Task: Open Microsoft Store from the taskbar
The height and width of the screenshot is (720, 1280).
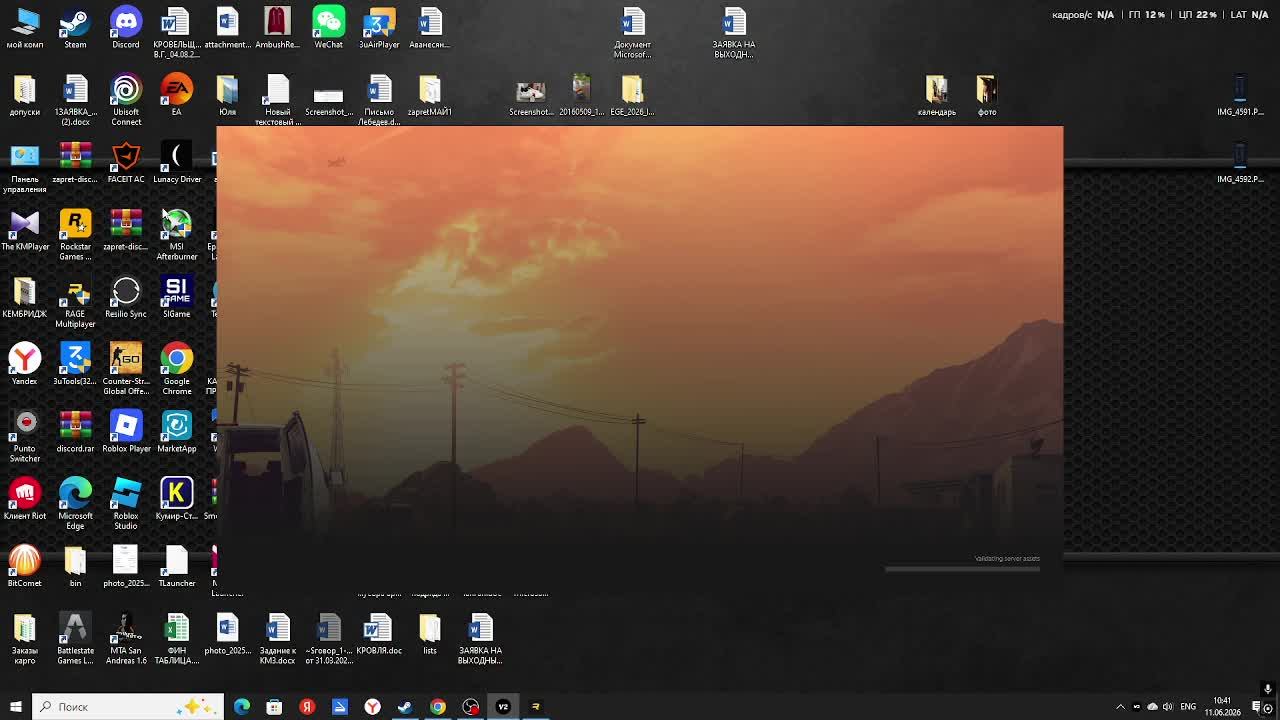Action: [x=274, y=707]
